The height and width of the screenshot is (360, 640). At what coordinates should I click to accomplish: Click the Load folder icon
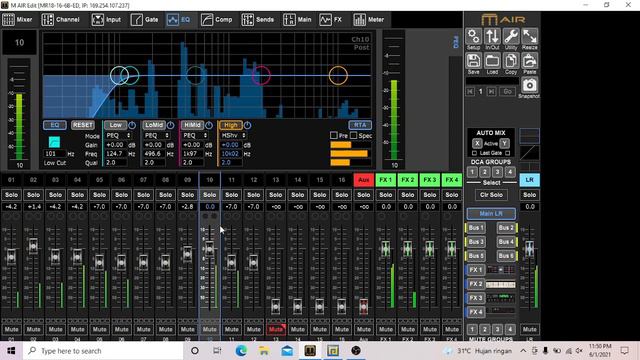tap(492, 61)
